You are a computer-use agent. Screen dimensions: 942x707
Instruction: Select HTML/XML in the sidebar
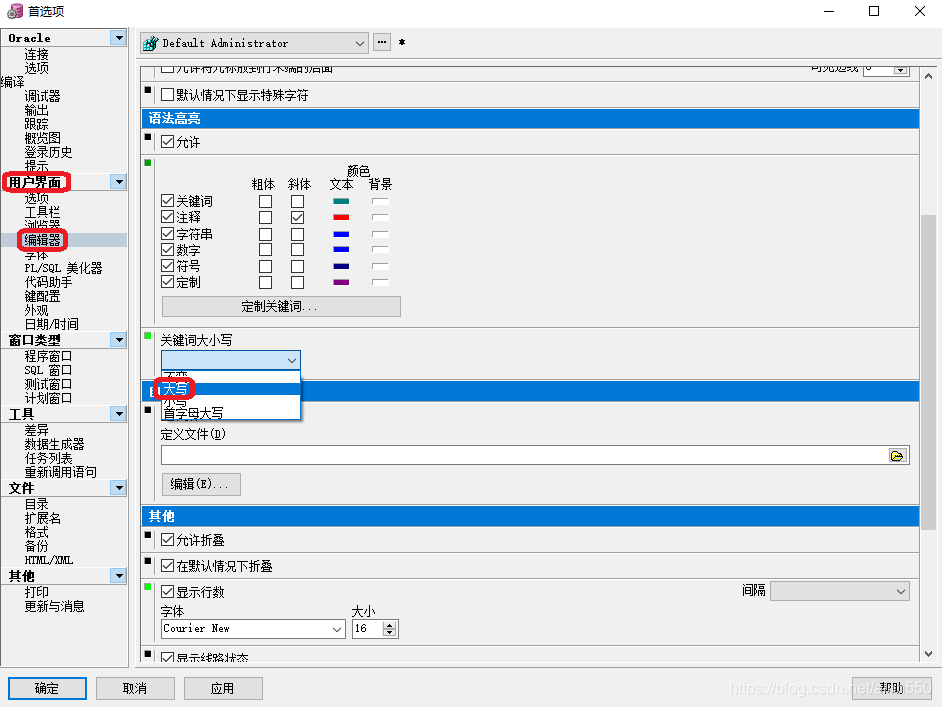coord(49,560)
